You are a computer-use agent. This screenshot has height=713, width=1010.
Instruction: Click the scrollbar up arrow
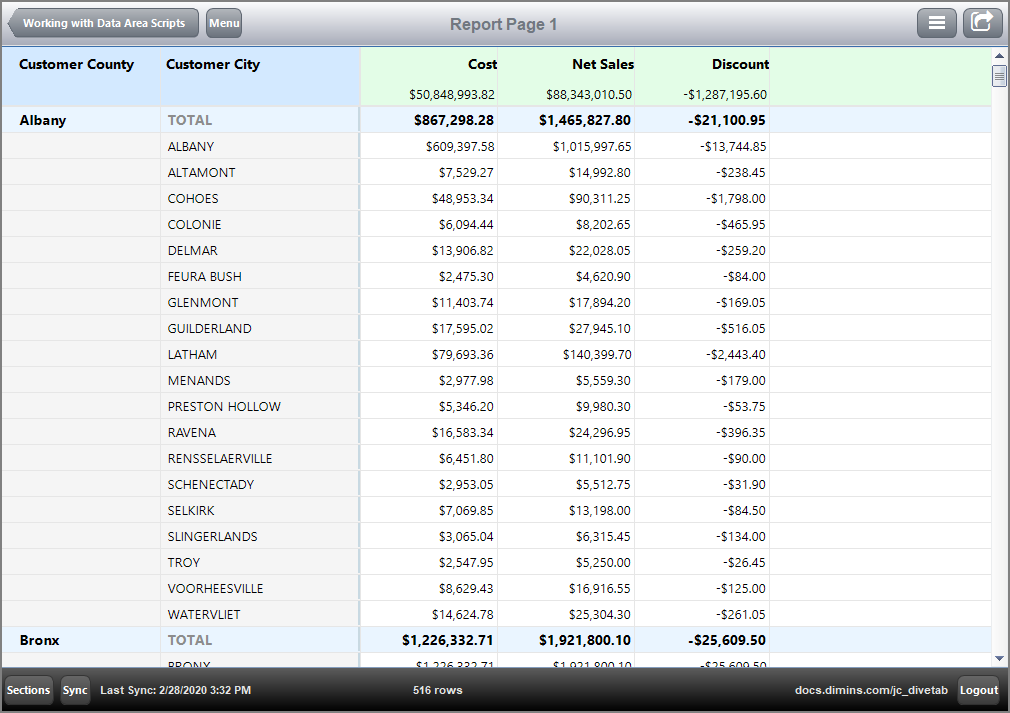coord(996,56)
